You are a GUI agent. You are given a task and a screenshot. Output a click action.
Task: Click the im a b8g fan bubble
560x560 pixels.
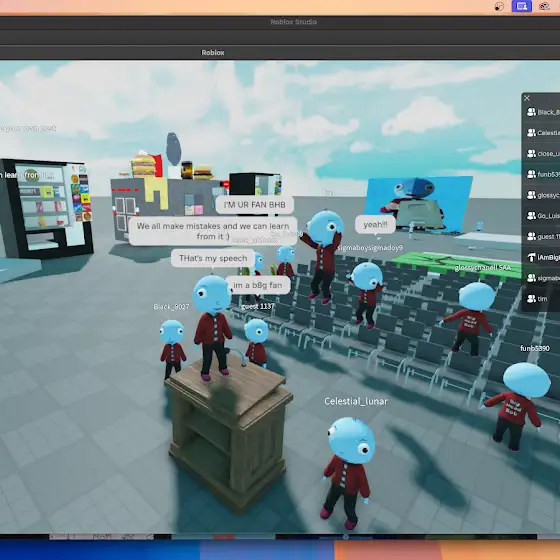pyautogui.click(x=258, y=285)
